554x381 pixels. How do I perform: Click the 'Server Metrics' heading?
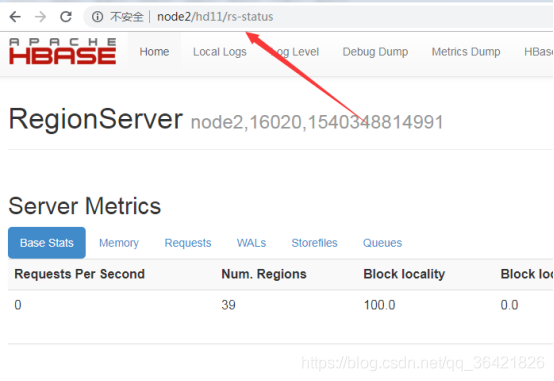click(84, 206)
